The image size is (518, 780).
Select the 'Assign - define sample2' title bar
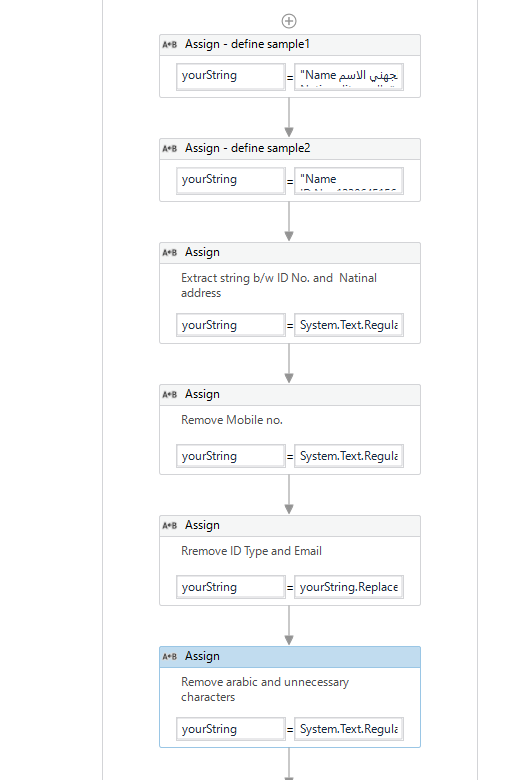click(x=290, y=149)
